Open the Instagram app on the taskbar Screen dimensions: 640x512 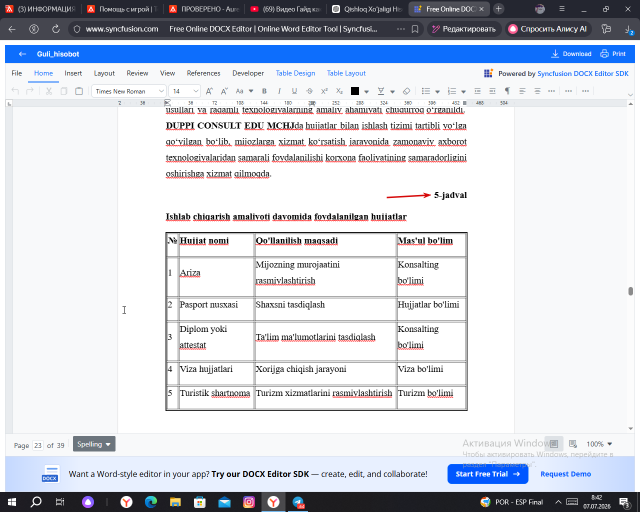pyautogui.click(x=249, y=502)
